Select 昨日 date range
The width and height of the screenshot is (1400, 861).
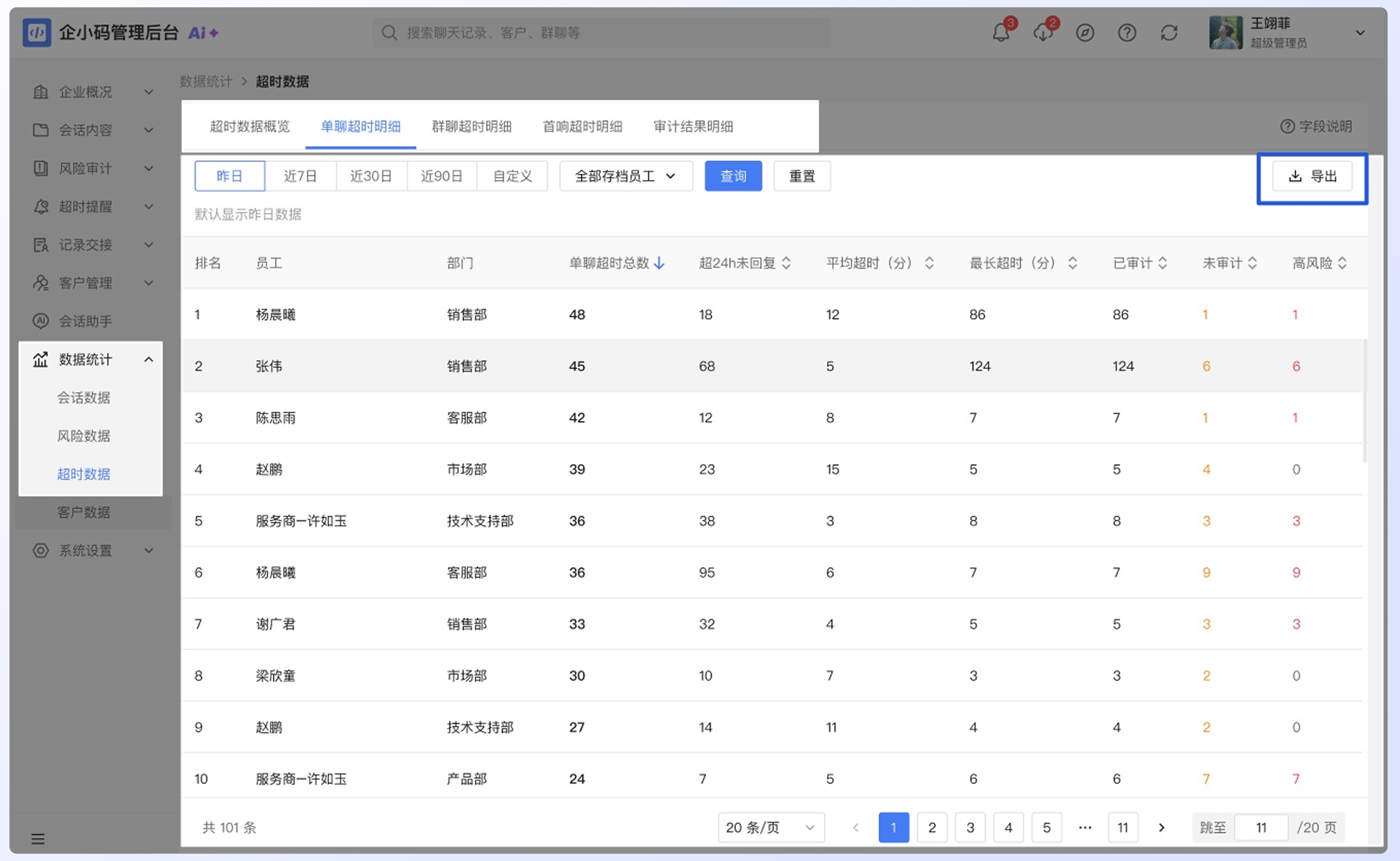(x=230, y=176)
